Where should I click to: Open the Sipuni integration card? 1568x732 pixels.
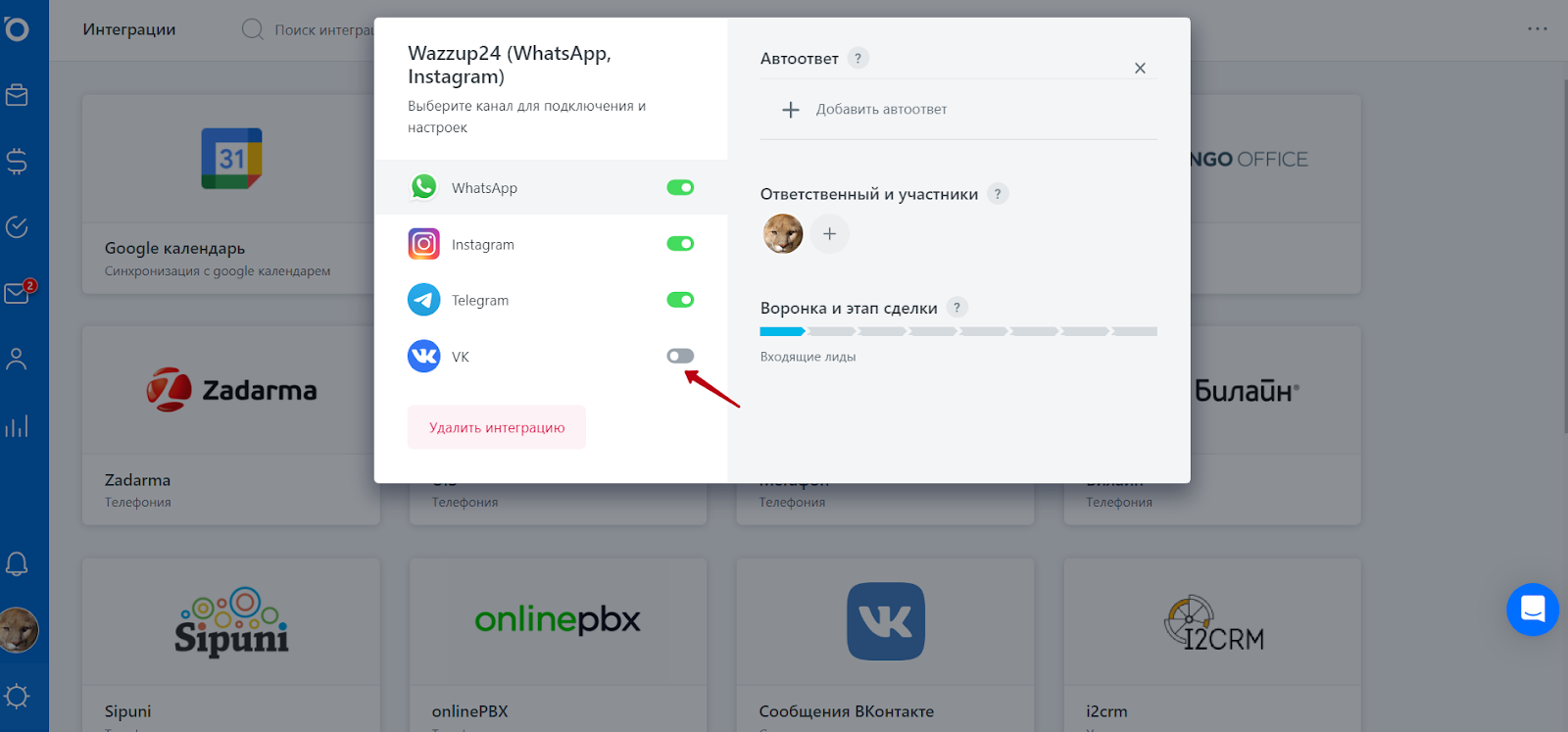click(x=230, y=645)
